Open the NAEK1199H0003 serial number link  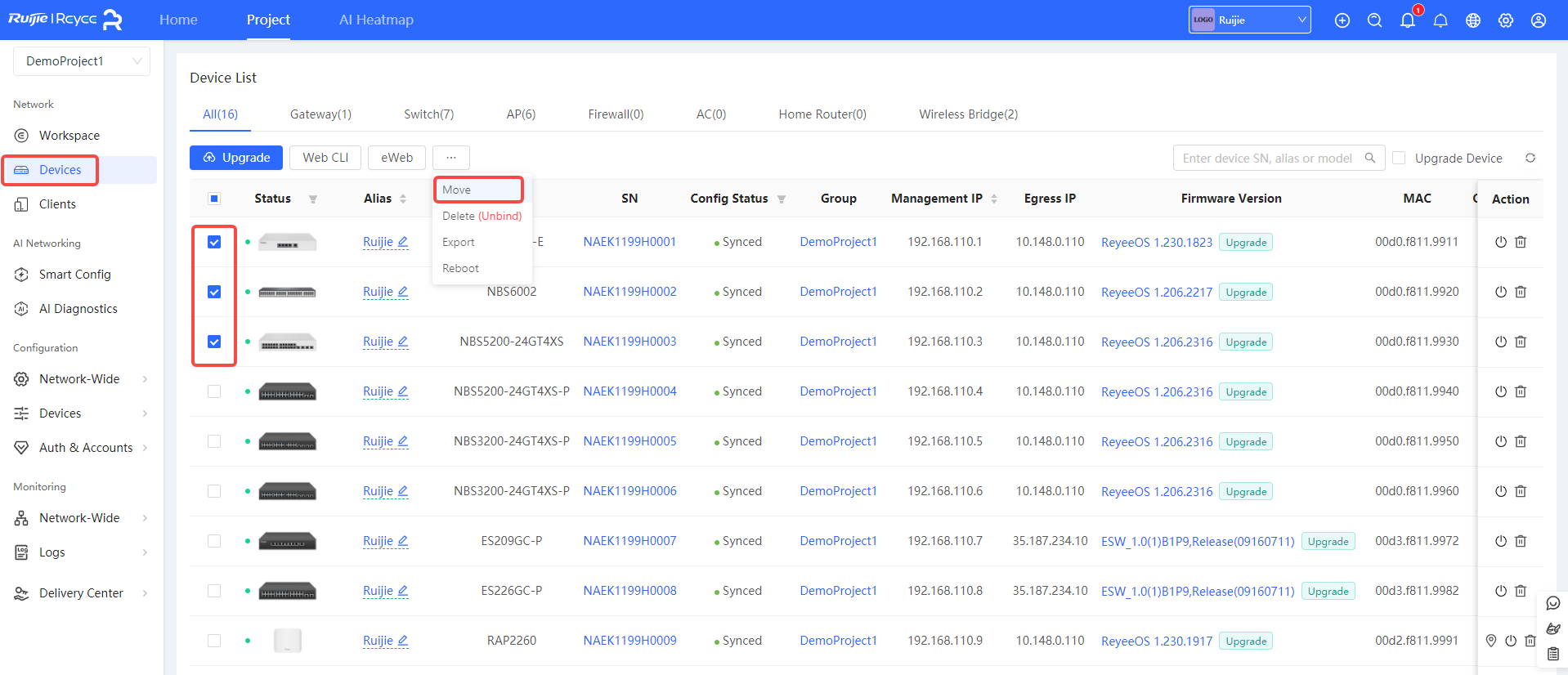tap(629, 342)
